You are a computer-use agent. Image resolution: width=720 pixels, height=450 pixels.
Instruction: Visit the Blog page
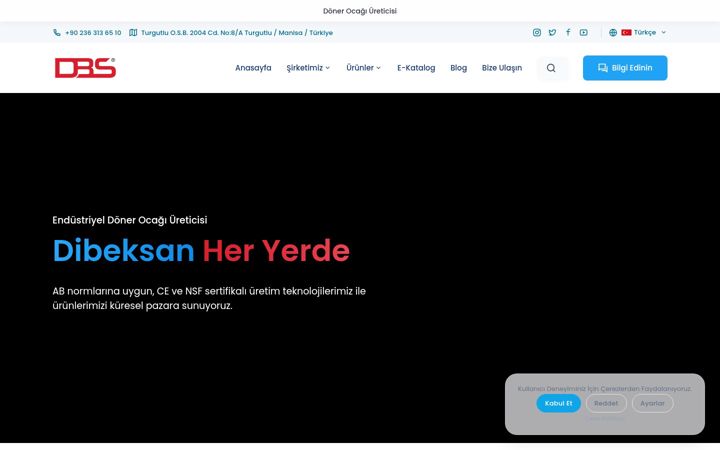(458, 68)
